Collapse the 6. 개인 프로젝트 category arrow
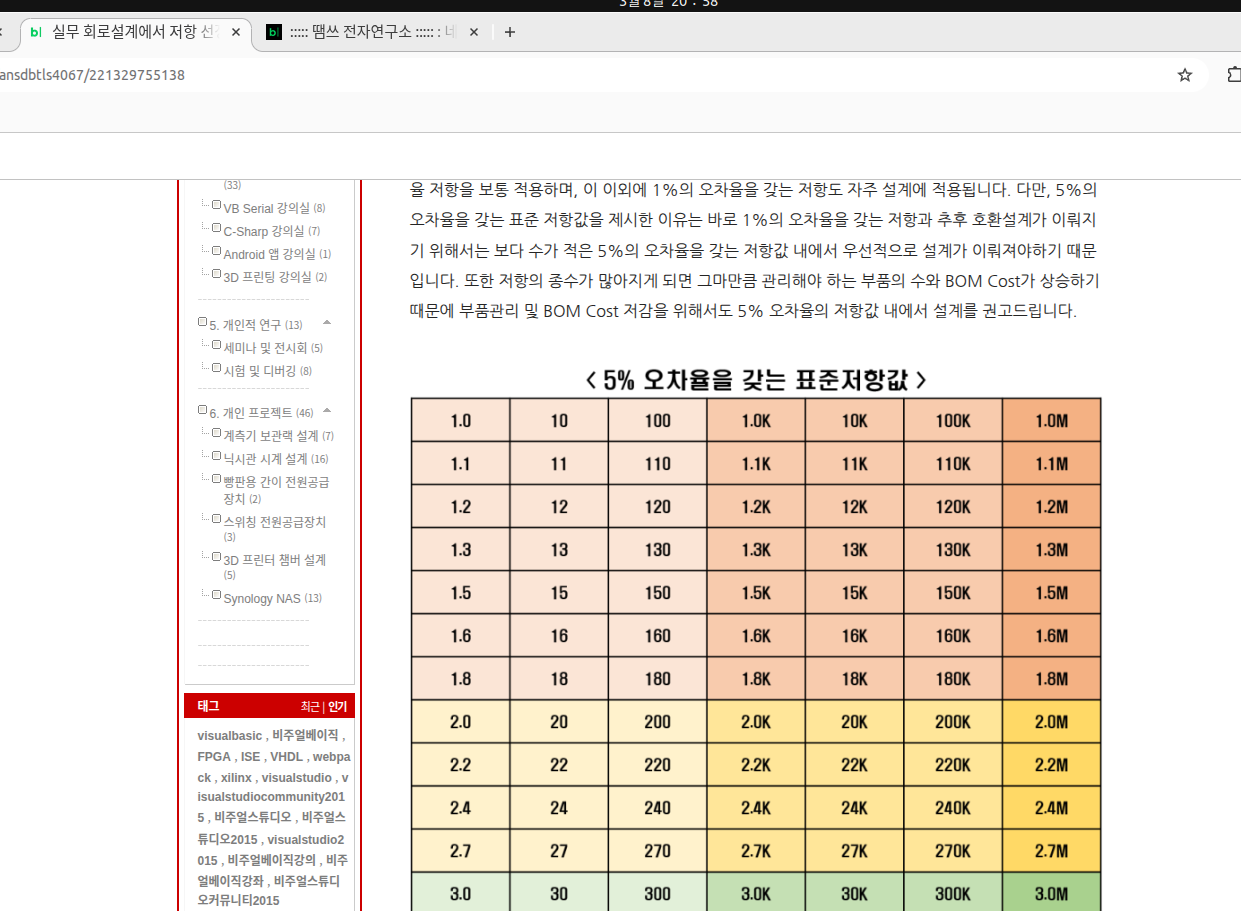 click(x=327, y=411)
